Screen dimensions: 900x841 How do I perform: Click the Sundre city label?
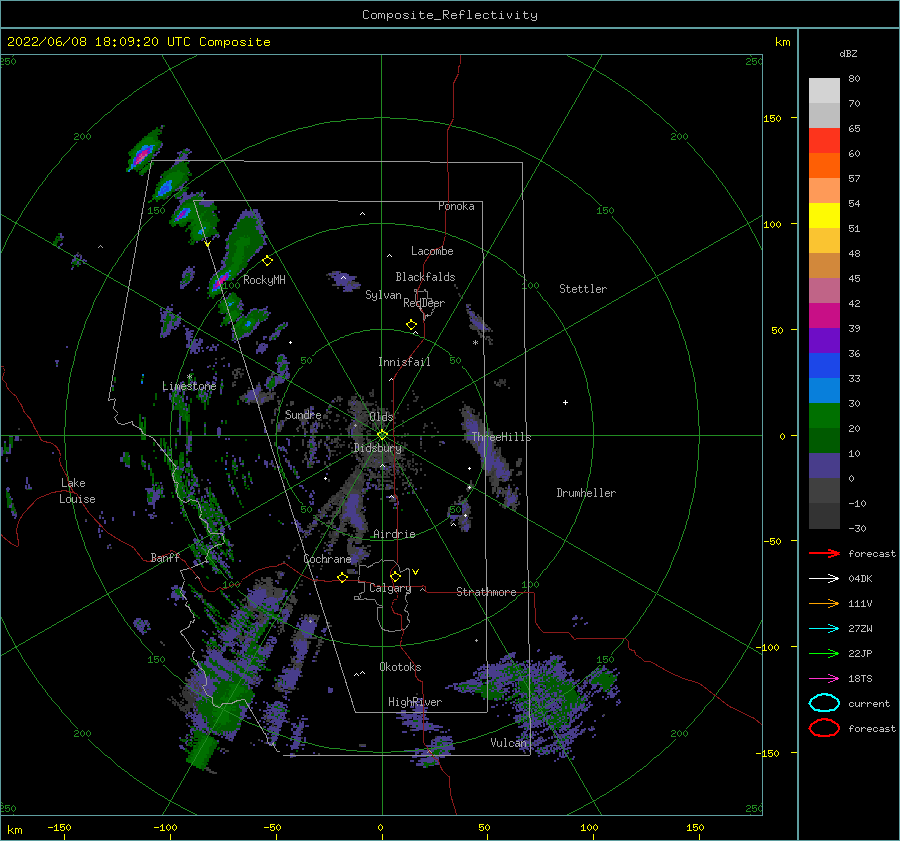(x=303, y=414)
